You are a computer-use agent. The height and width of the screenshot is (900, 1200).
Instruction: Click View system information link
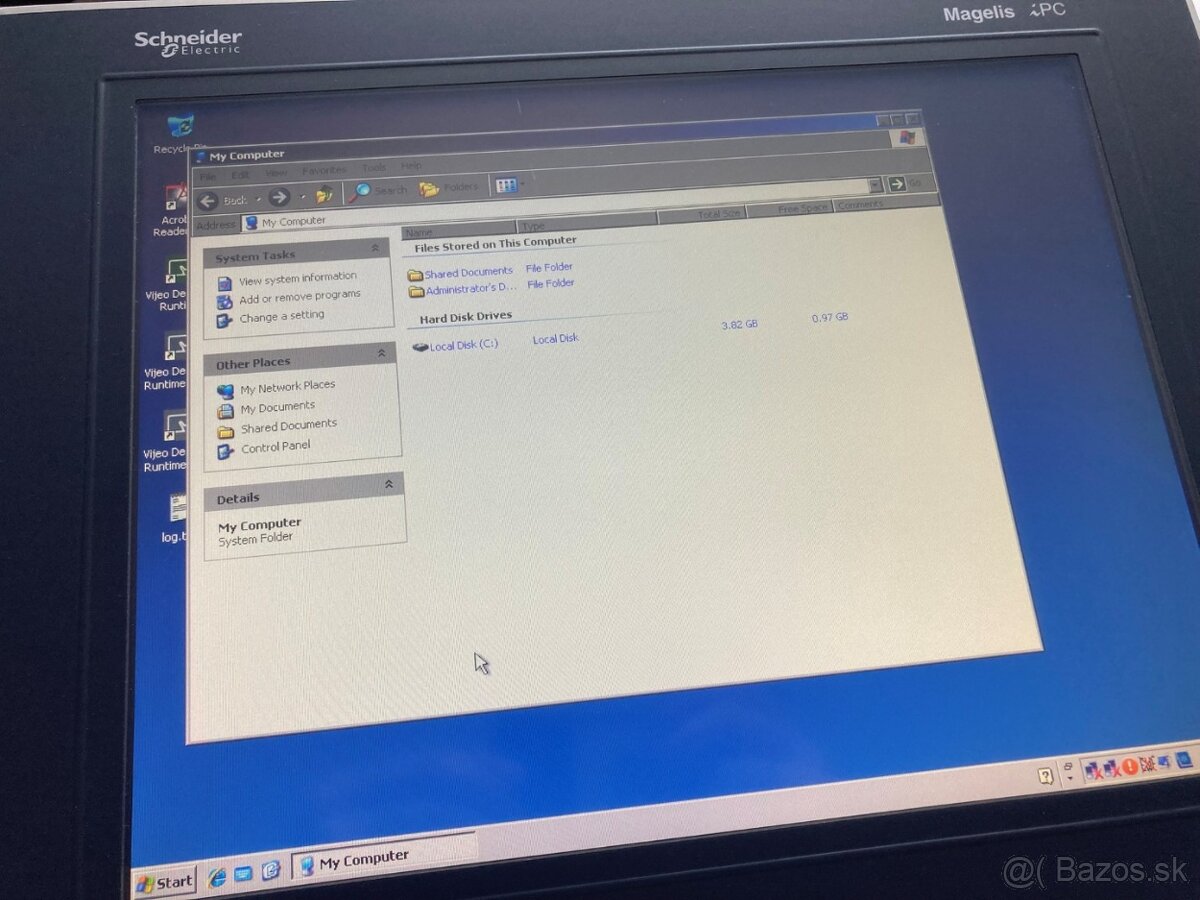click(x=298, y=278)
